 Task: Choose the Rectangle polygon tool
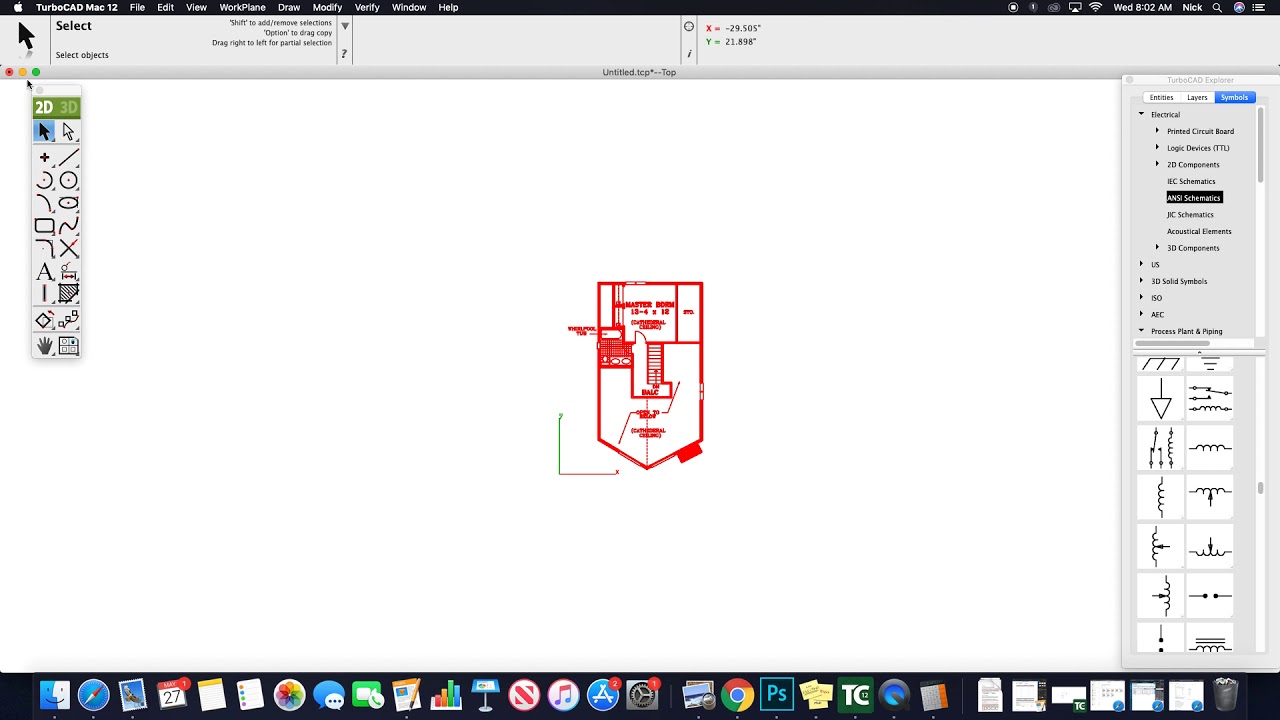44,226
